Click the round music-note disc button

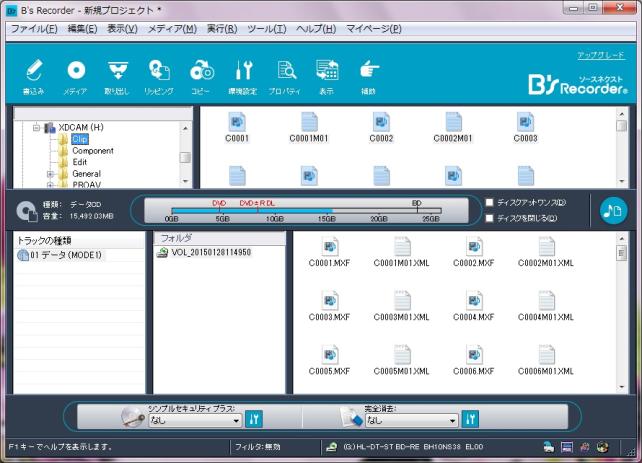[x=613, y=211]
